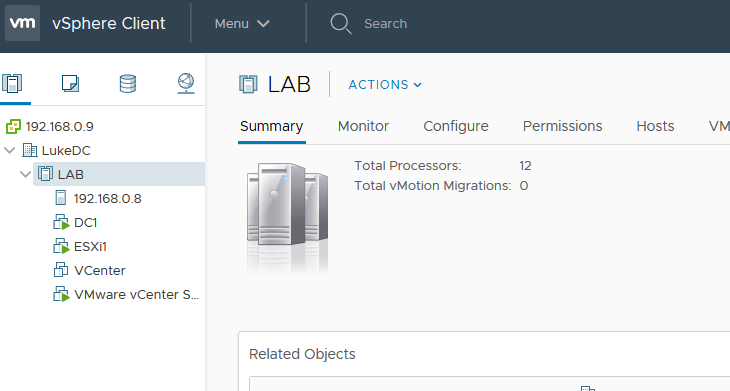This screenshot has height=391, width=730.
Task: Focus the Search input field
Action: tap(385, 23)
